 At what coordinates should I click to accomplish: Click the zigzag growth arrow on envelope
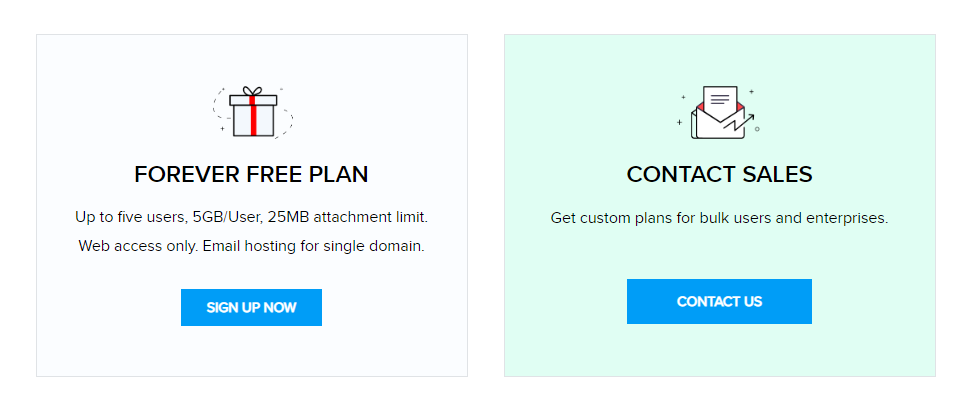tap(739, 123)
